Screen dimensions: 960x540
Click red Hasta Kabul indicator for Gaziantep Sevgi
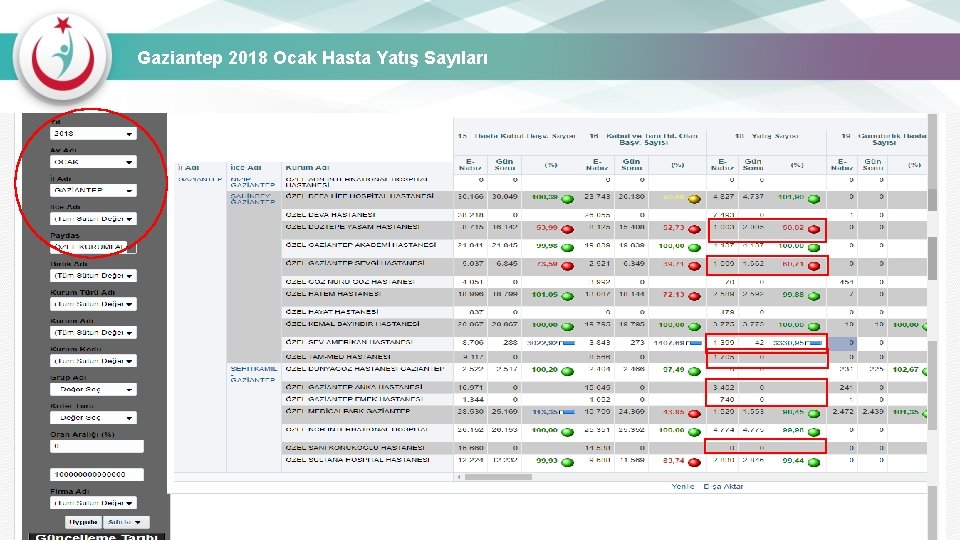point(568,266)
